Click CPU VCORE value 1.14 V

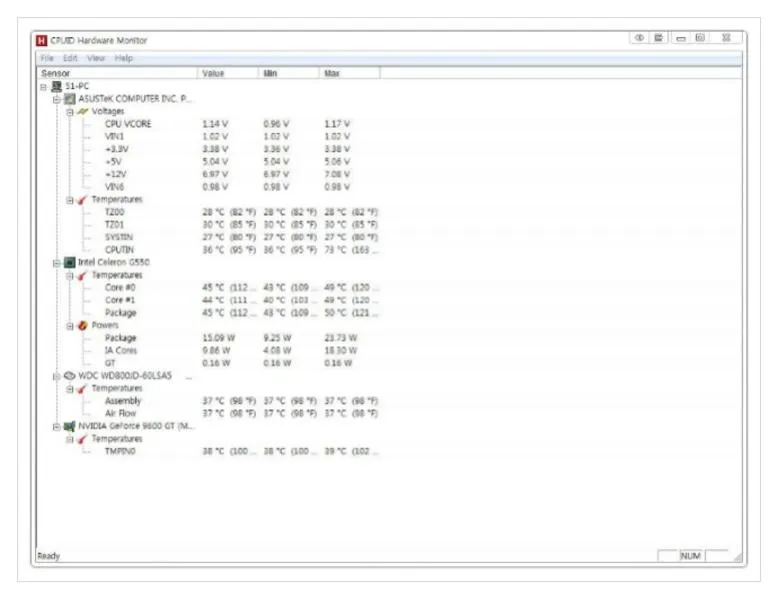pyautogui.click(x=215, y=124)
